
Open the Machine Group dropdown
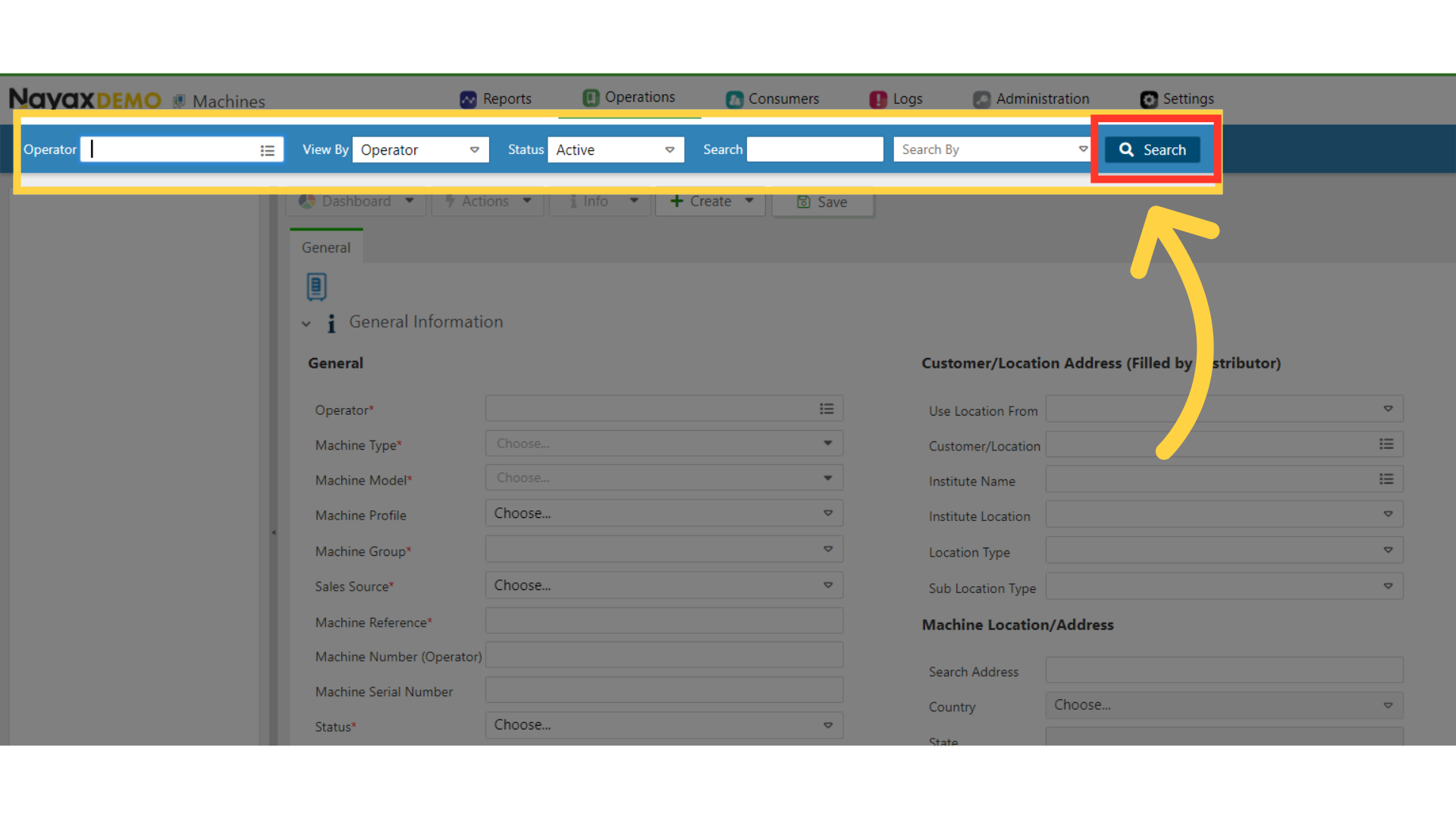[664, 549]
